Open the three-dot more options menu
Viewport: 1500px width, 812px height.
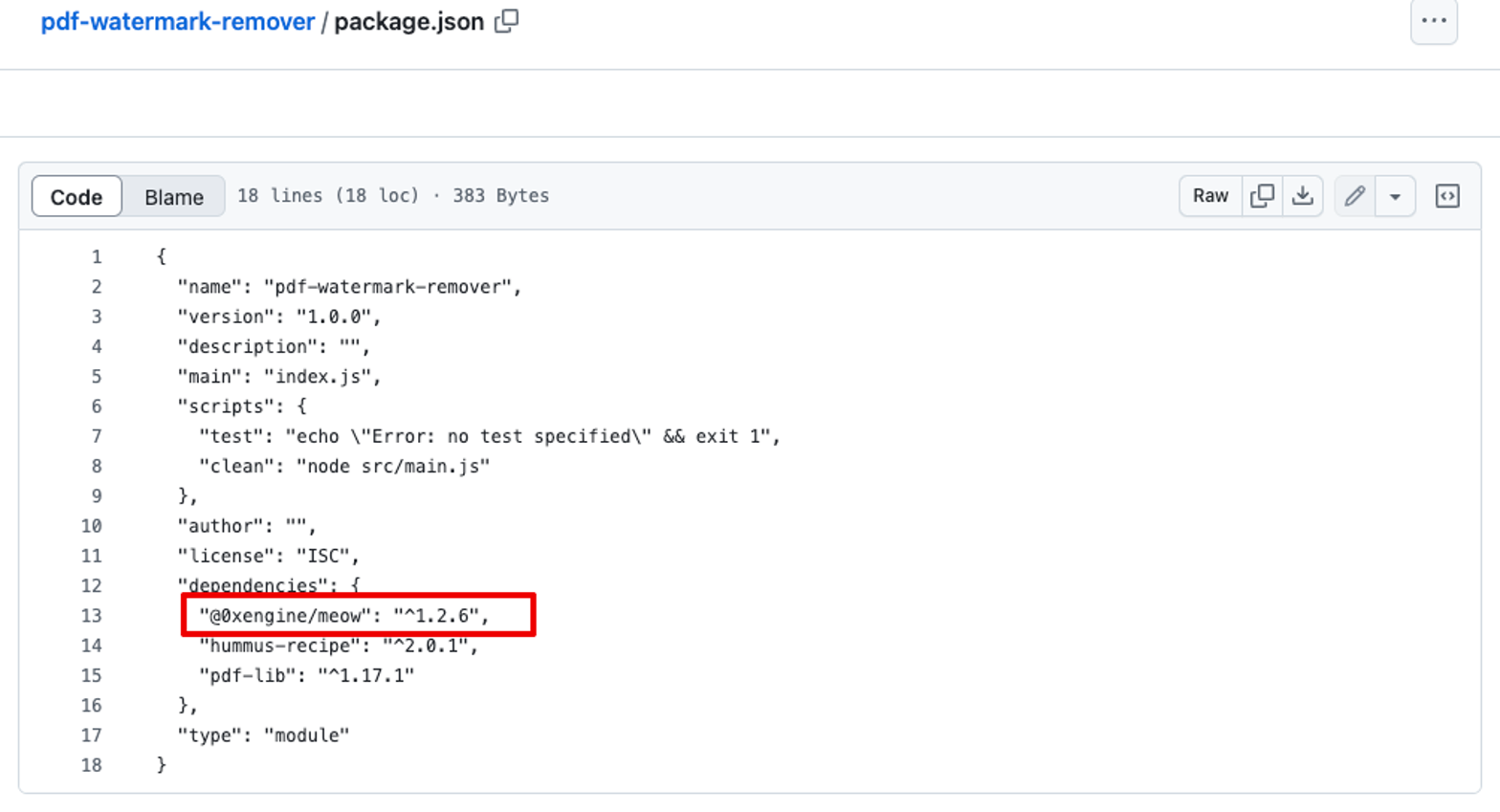pos(1433,21)
